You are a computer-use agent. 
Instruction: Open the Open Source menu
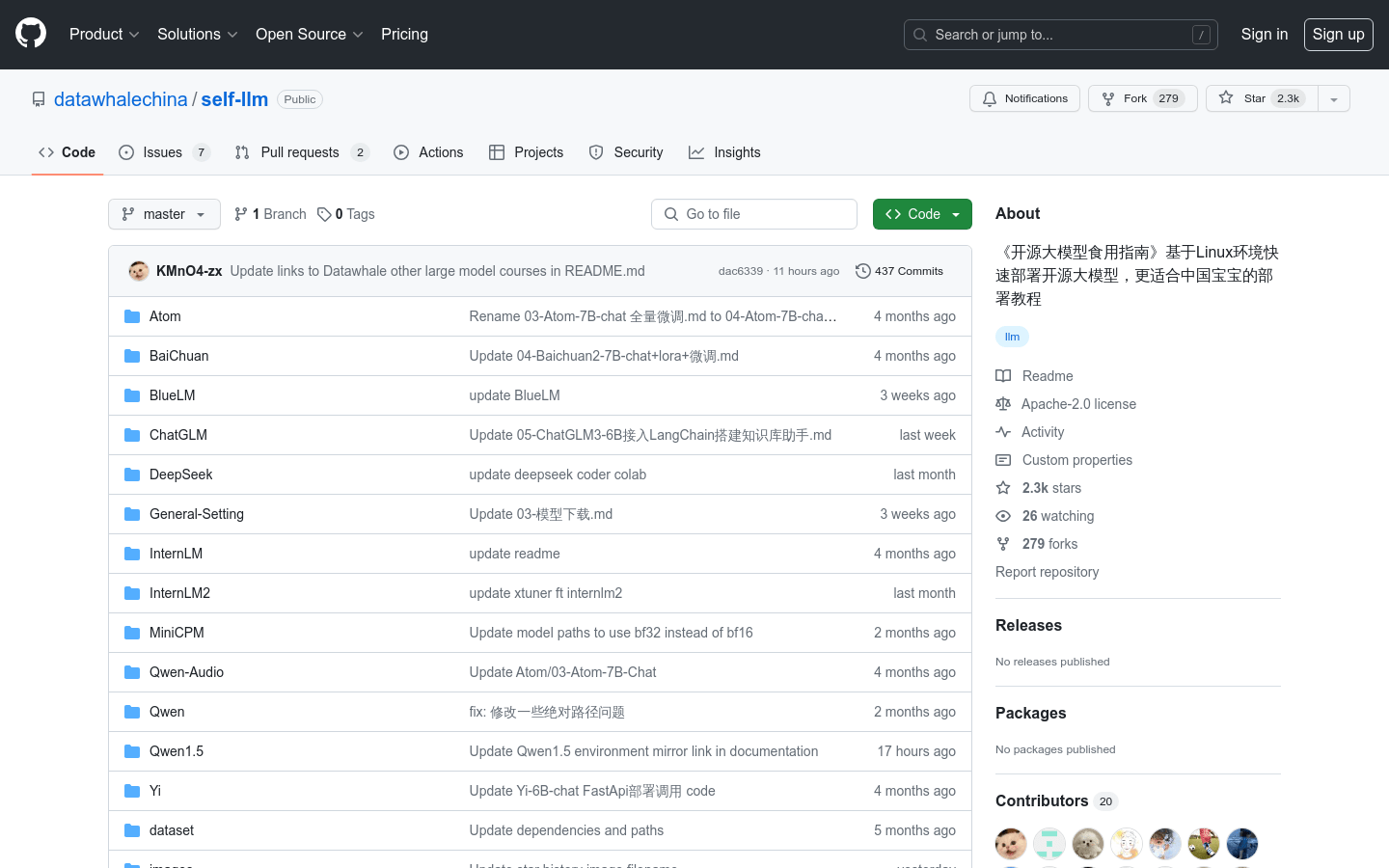pos(309,34)
